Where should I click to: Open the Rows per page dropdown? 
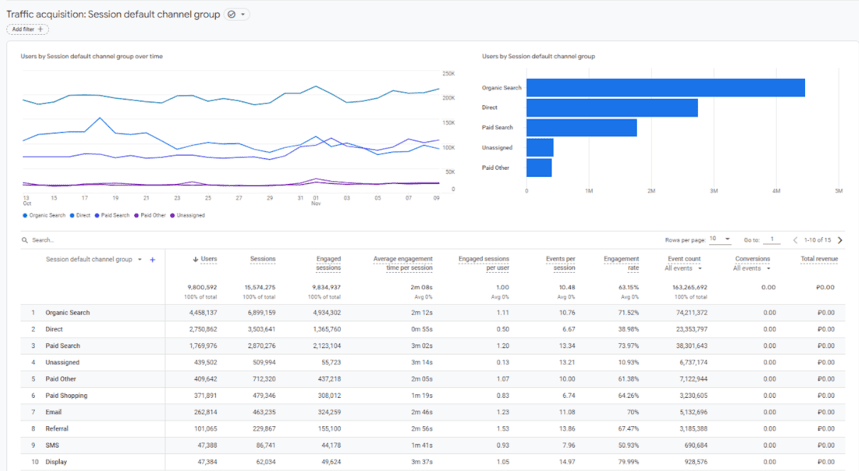[x=720, y=240]
